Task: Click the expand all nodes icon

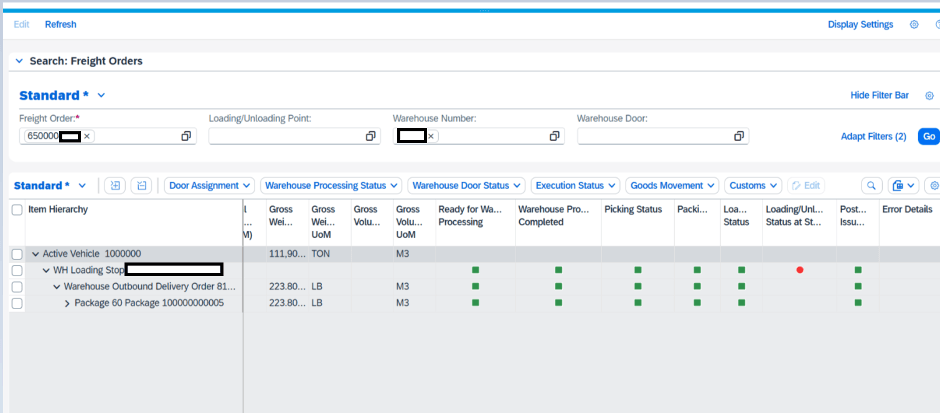Action: click(116, 186)
